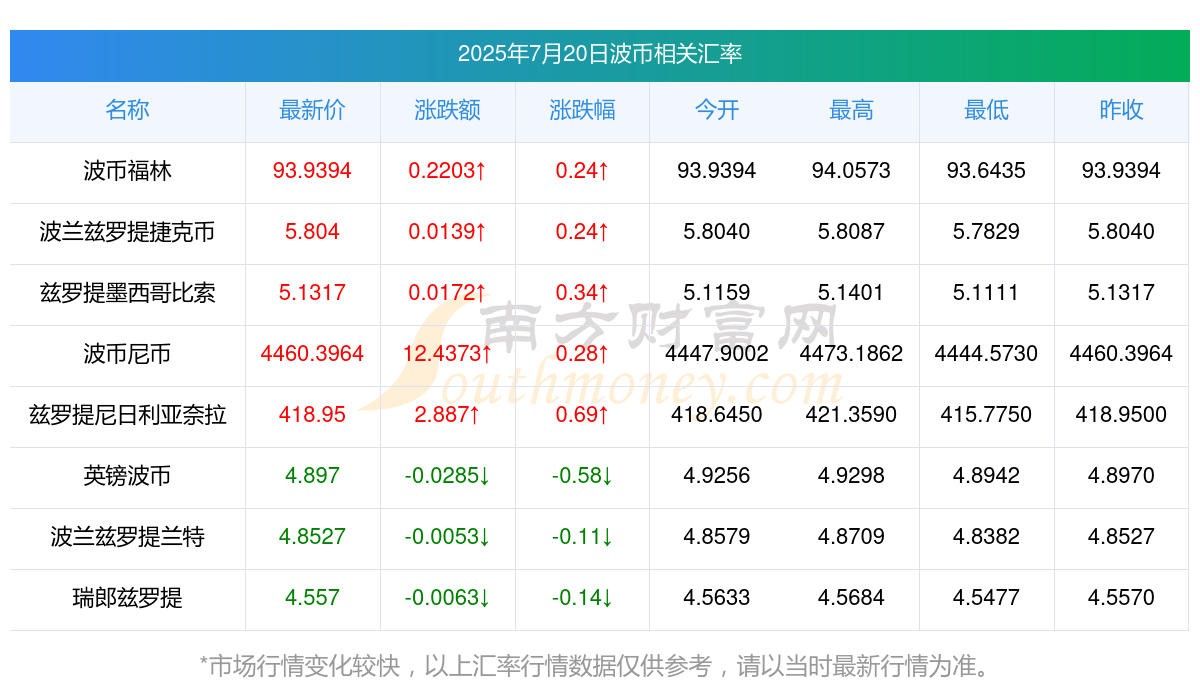Select the 涨跌额 column header
Viewport: 1200px width, 698px height.
[x=447, y=110]
